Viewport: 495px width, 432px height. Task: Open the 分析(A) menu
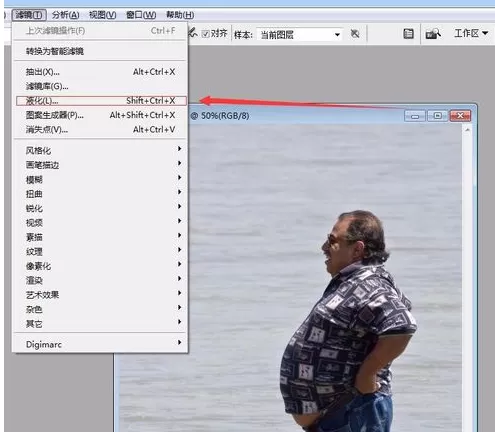point(66,15)
